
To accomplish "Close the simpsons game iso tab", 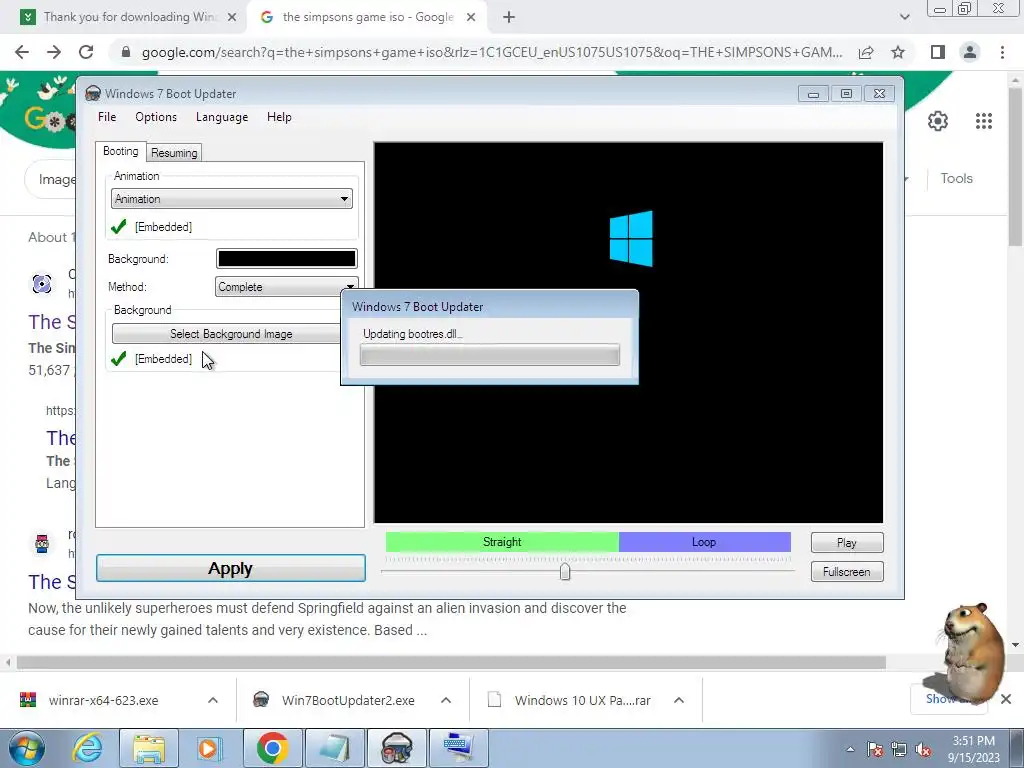I will coord(471,18).
